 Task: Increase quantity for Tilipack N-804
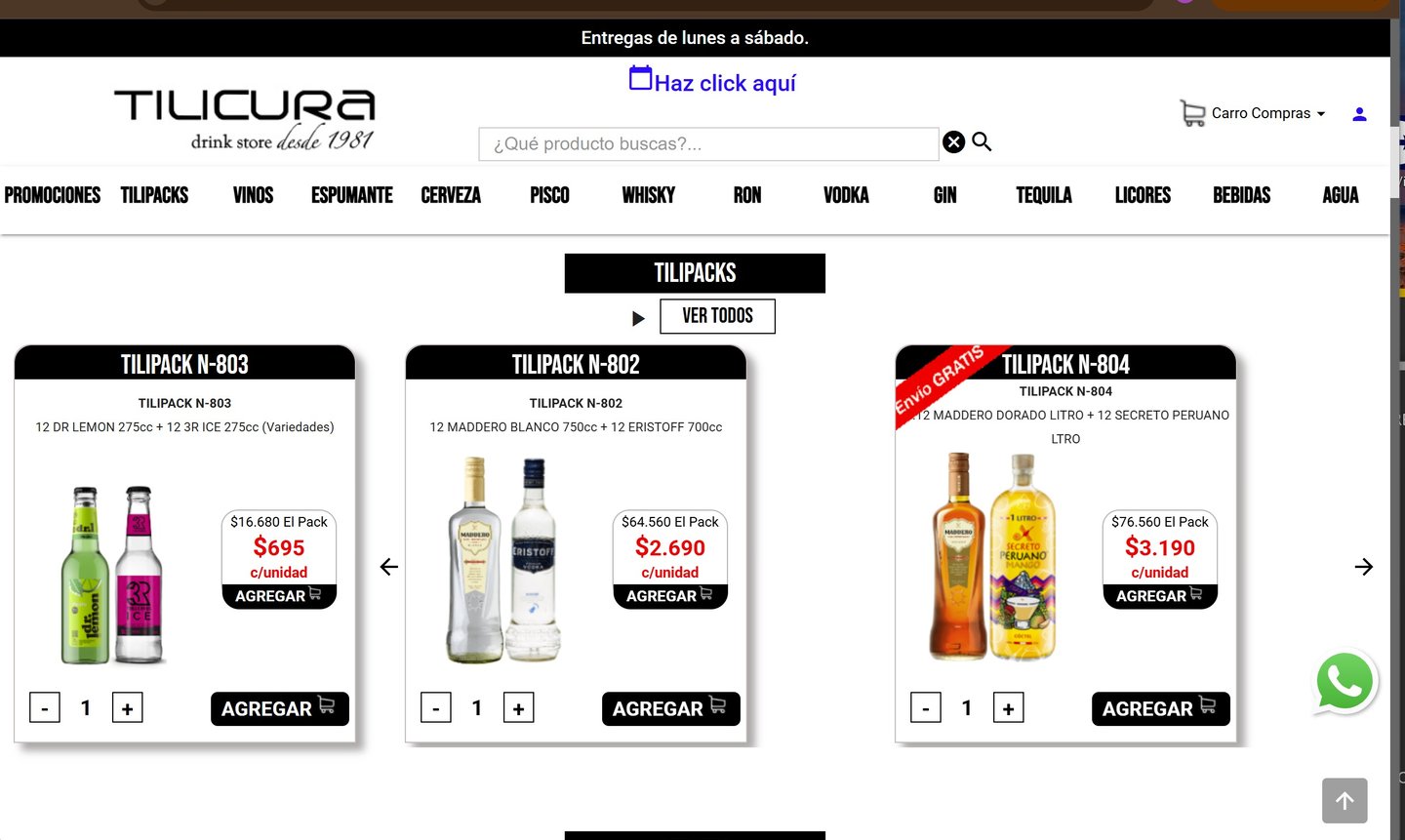1008,708
